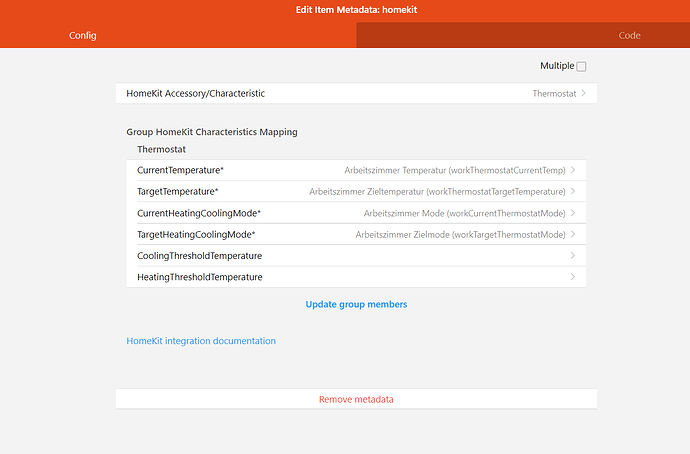Click the chevron next to Thermostat value
Screen dimensions: 690x454
[x=584, y=93]
